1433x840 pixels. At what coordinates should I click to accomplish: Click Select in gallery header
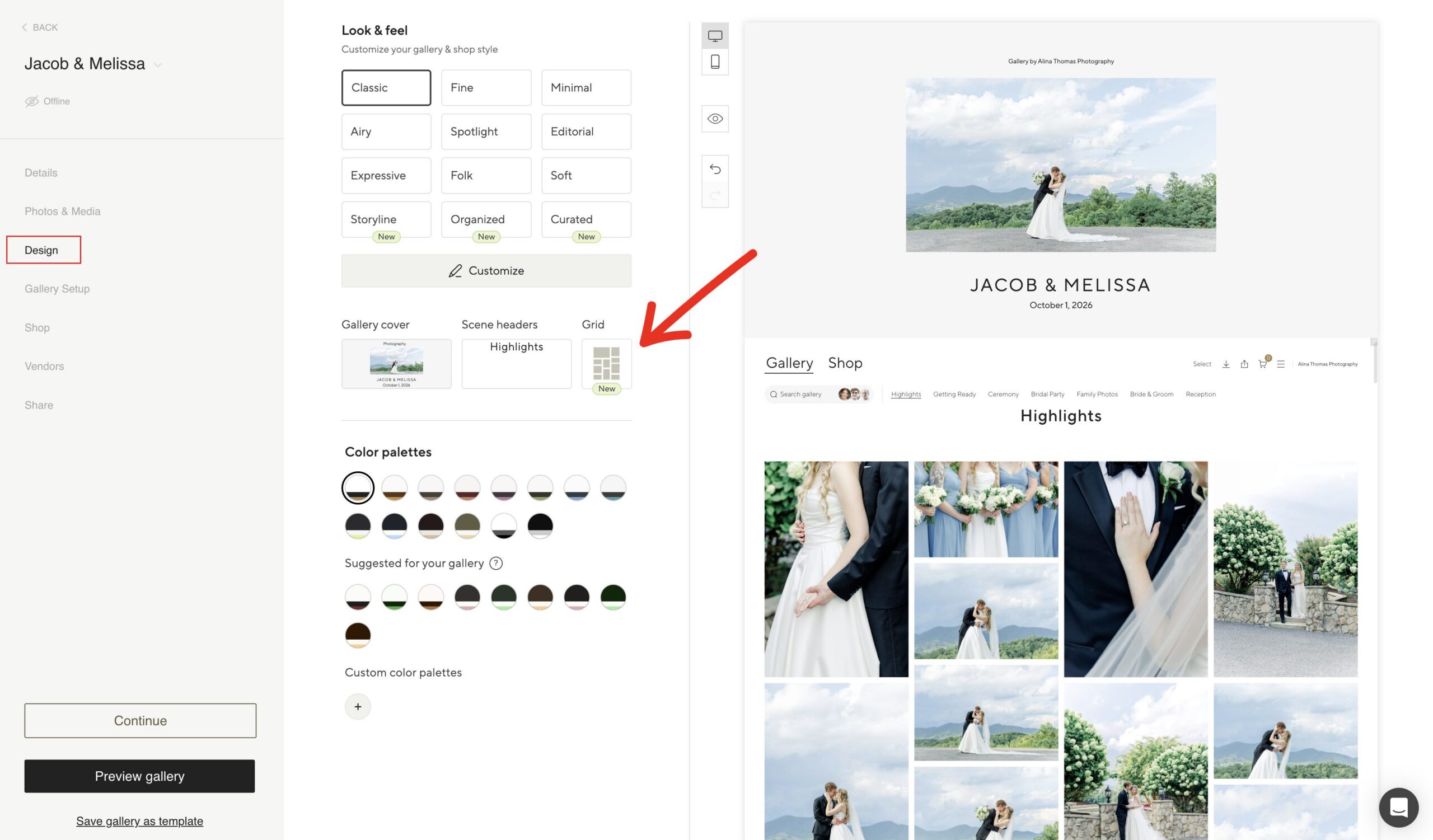[x=1202, y=364]
